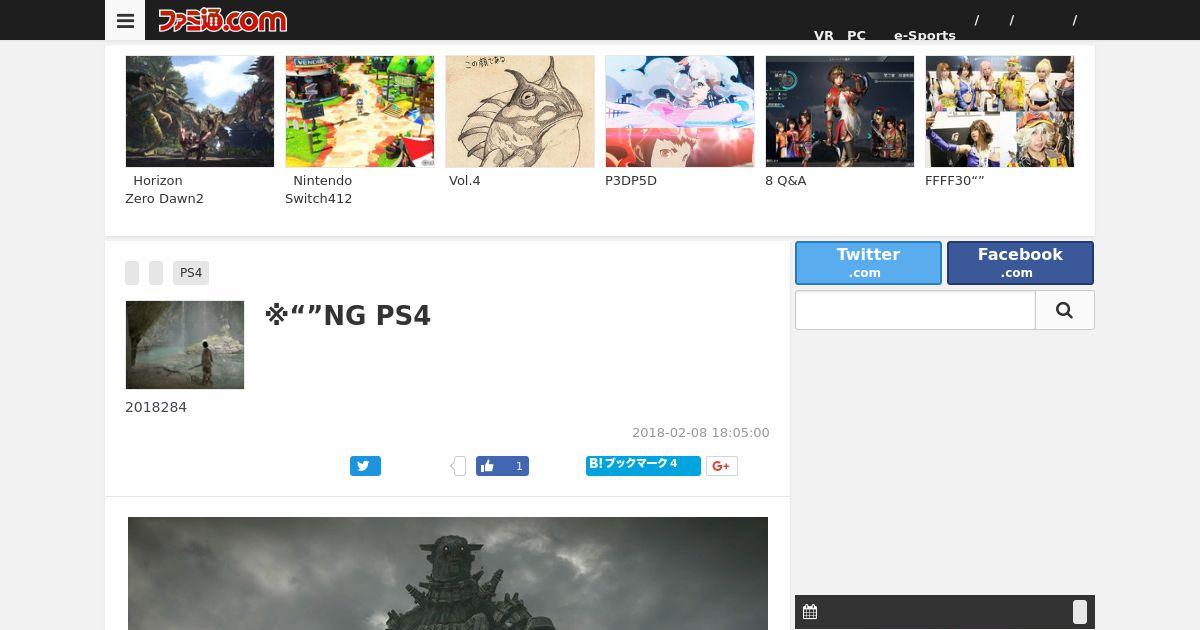Open the FFFF30 cosplay article thumbnail
The height and width of the screenshot is (630, 1200).
click(1000, 111)
